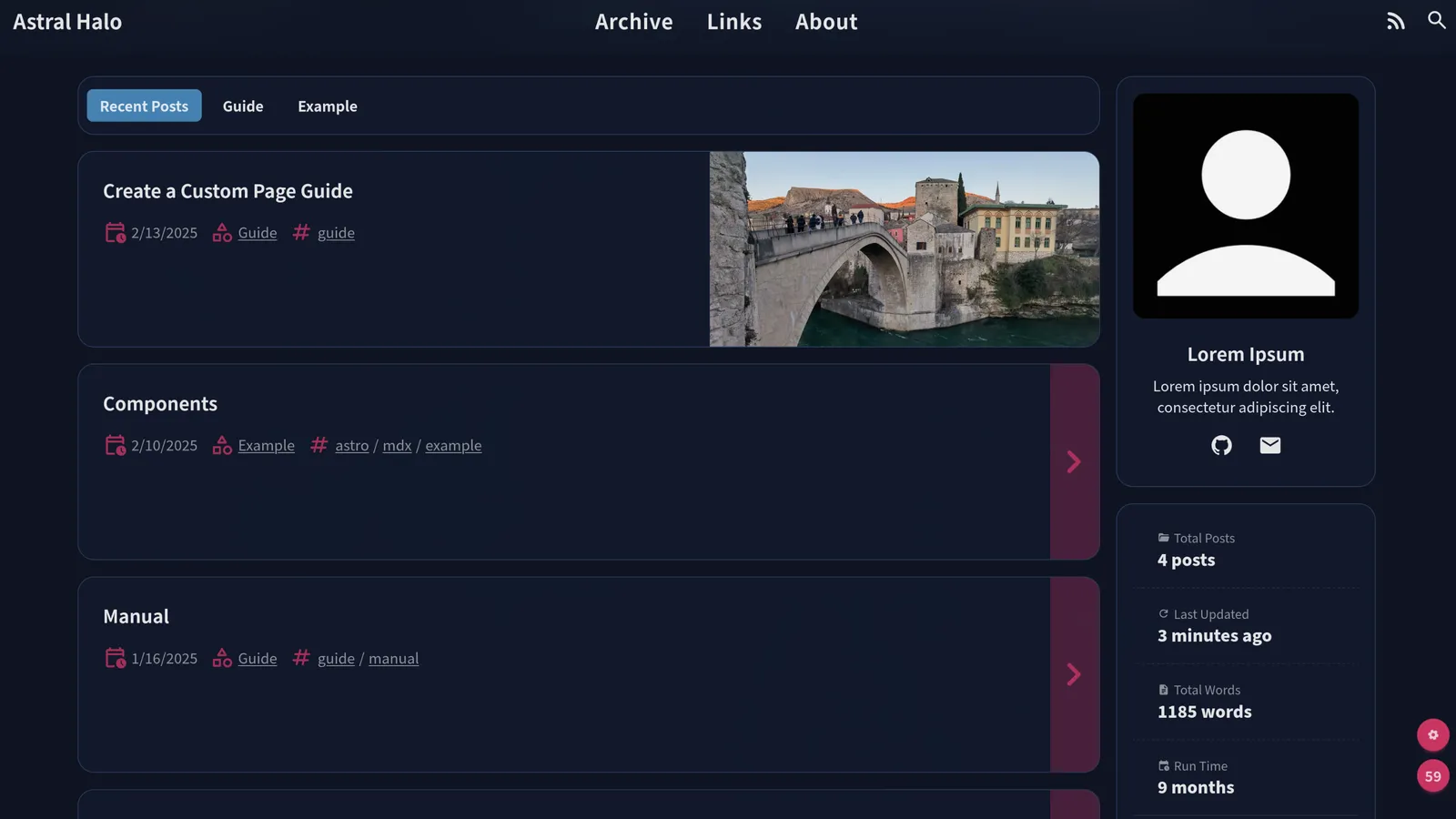Click the Astral Halo site title
Viewport: 1456px width, 819px height.
pos(67,22)
